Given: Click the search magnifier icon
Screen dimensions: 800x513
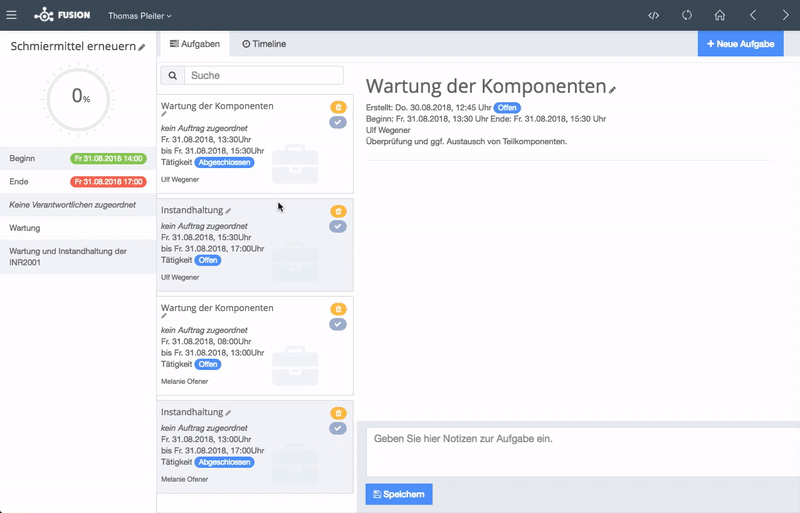Looking at the screenshot, I should 172,76.
